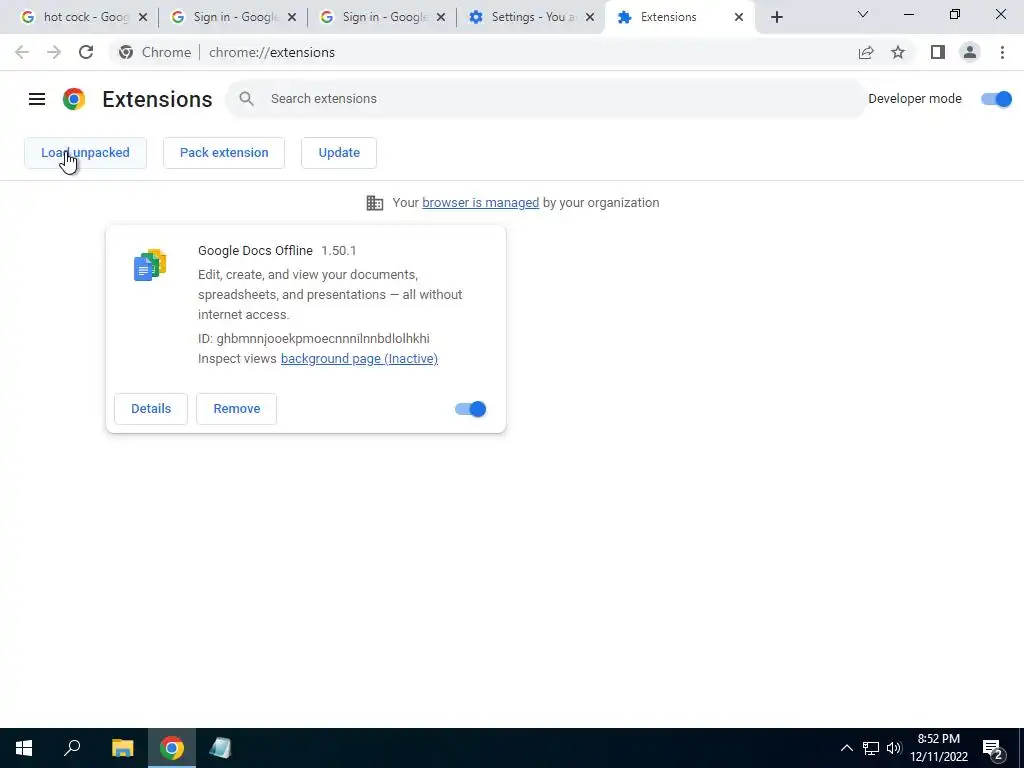1024x768 pixels.
Task: Click the extension ID text
Action: [x=313, y=338]
